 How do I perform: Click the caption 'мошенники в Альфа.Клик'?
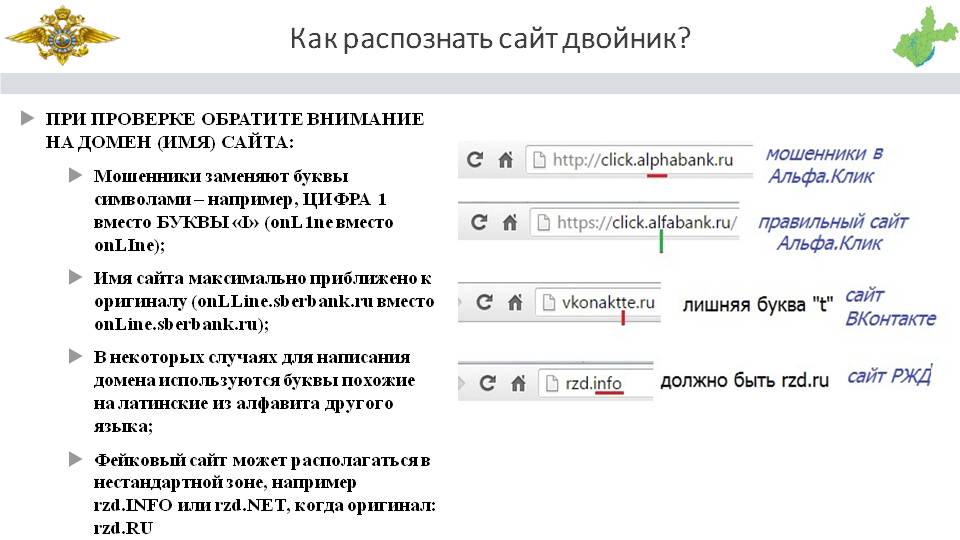824,165
